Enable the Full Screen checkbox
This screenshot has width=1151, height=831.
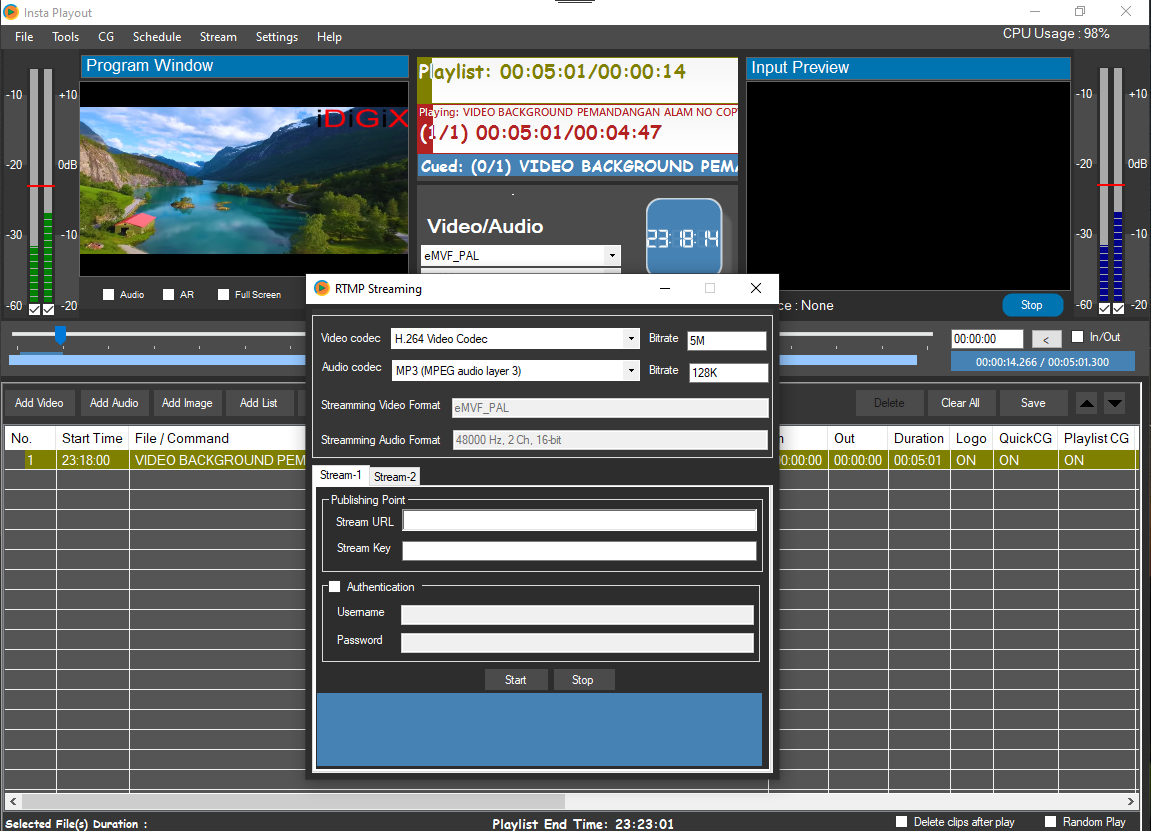(x=223, y=294)
